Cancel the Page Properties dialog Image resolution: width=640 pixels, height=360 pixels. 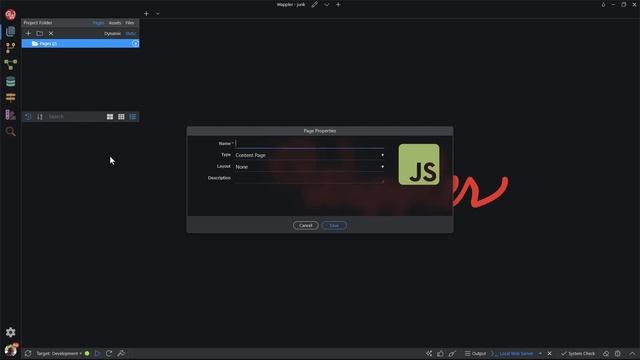305,225
